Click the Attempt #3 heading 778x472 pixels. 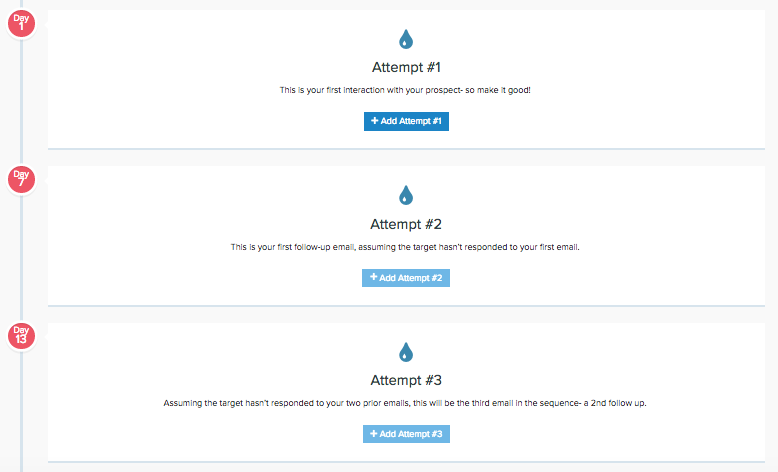(x=406, y=380)
